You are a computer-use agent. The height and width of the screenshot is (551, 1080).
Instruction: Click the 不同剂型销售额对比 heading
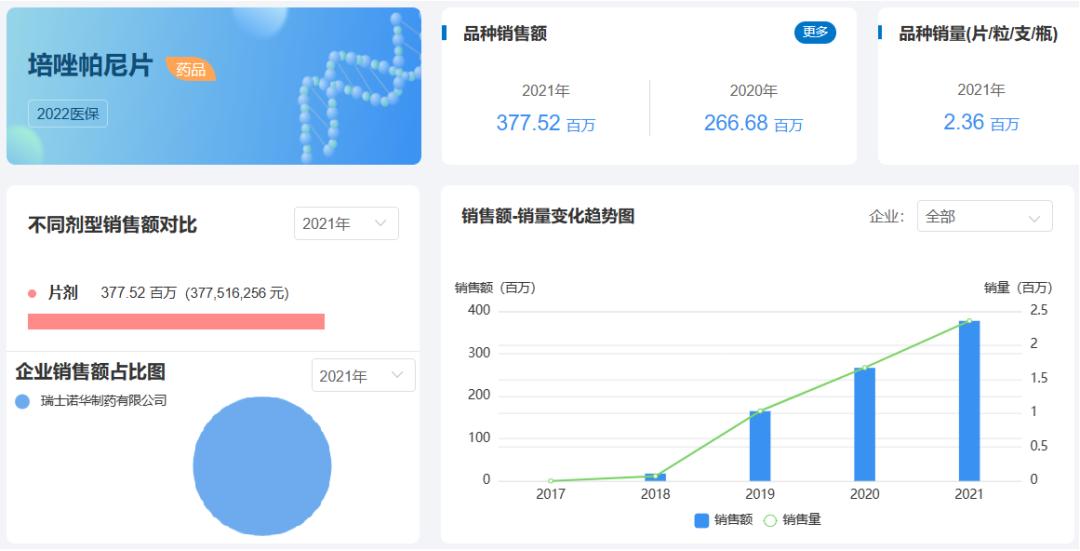click(x=112, y=225)
